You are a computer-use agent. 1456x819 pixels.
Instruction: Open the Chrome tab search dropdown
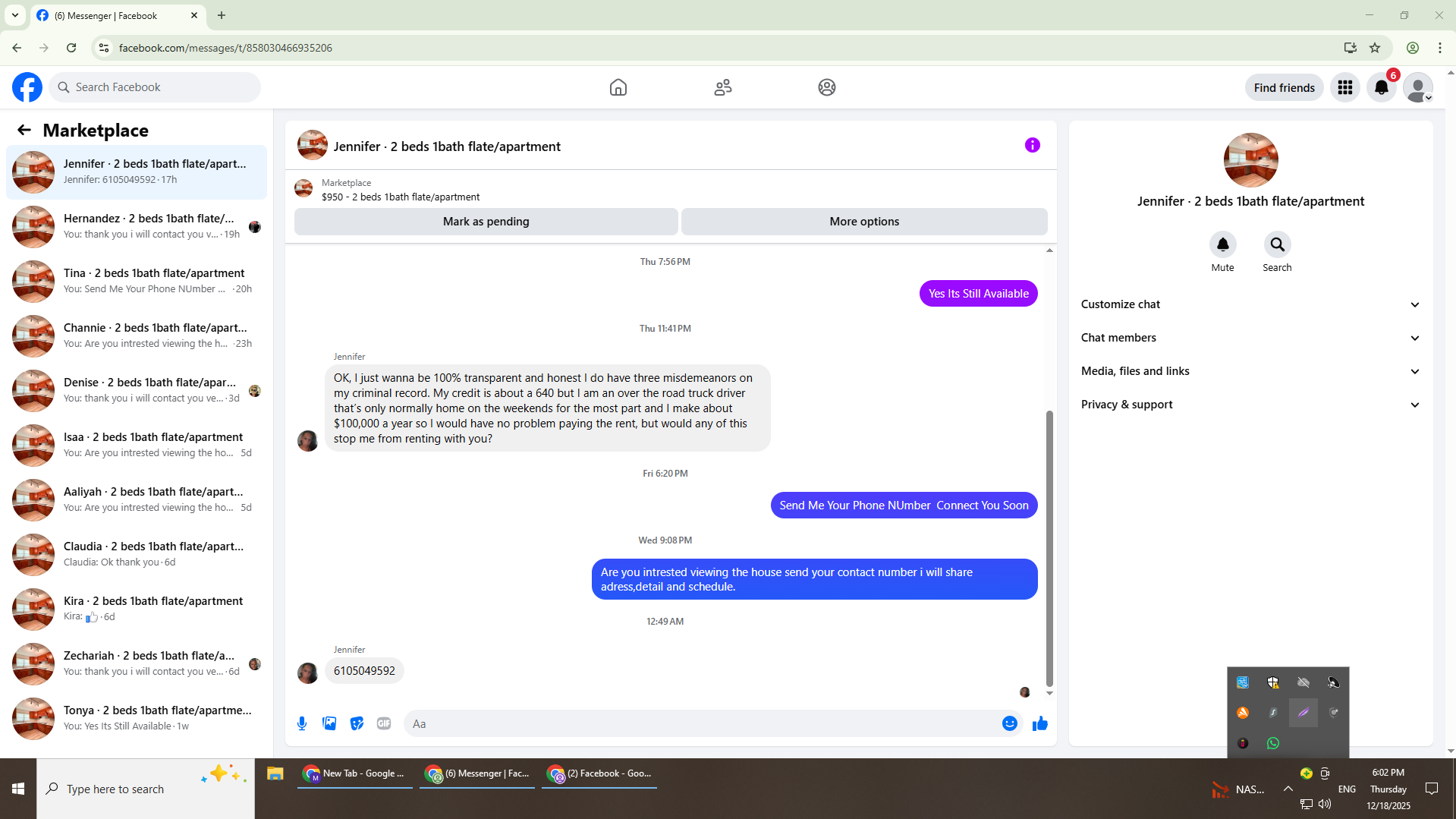coord(15,15)
